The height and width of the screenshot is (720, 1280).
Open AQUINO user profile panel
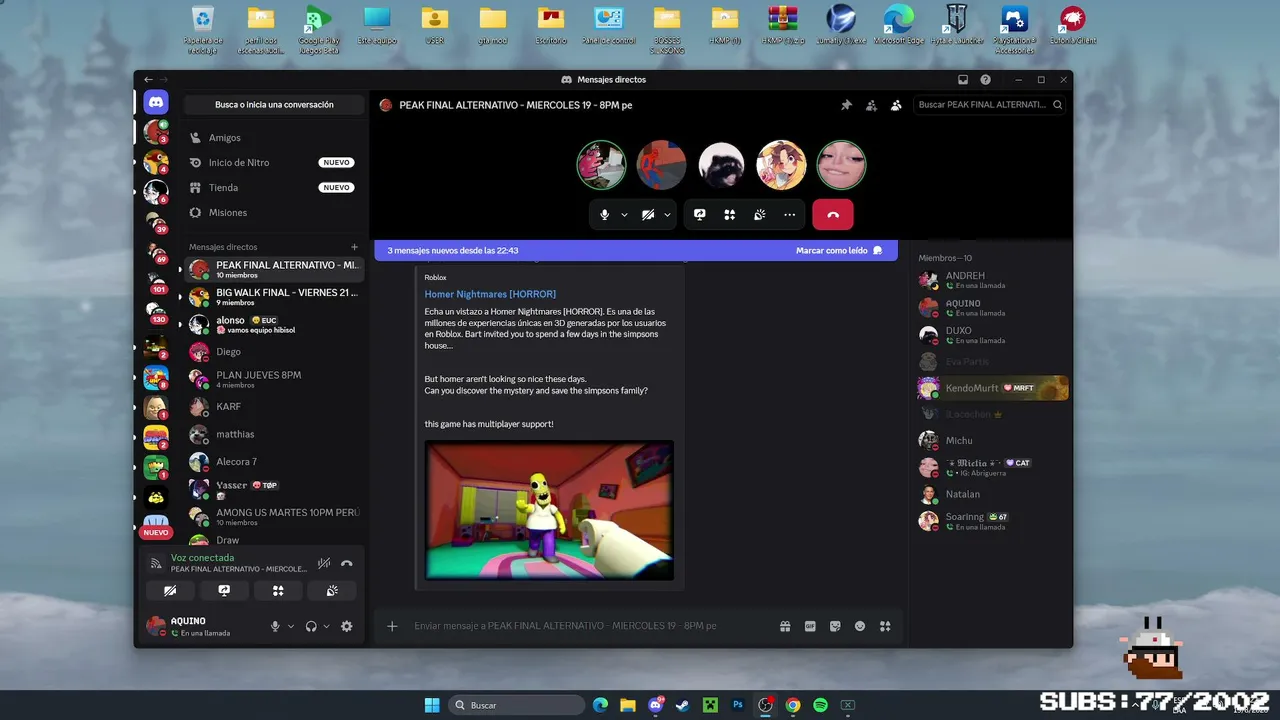[x=202, y=626]
